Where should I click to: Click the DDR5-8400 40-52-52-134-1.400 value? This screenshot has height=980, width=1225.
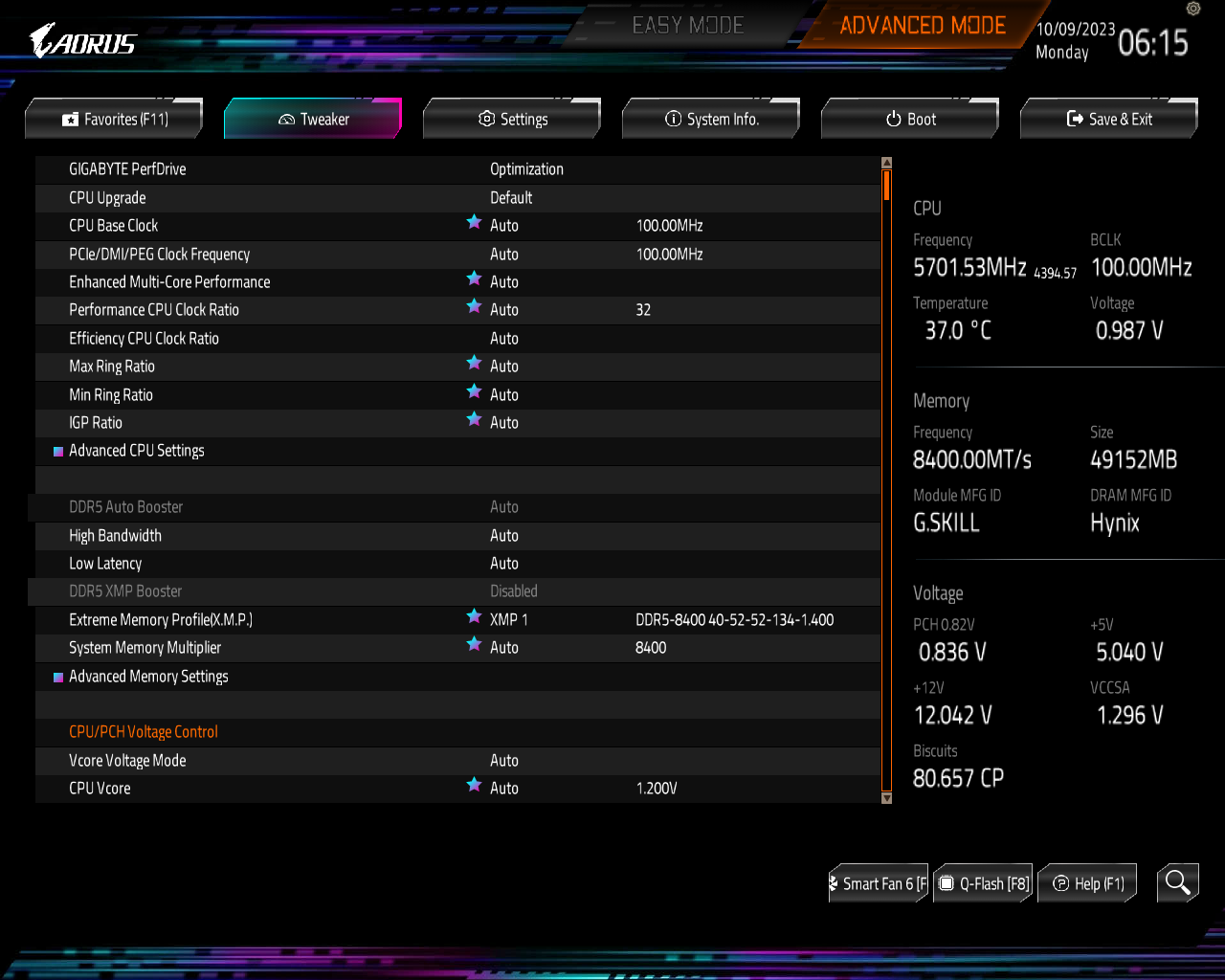click(735, 620)
